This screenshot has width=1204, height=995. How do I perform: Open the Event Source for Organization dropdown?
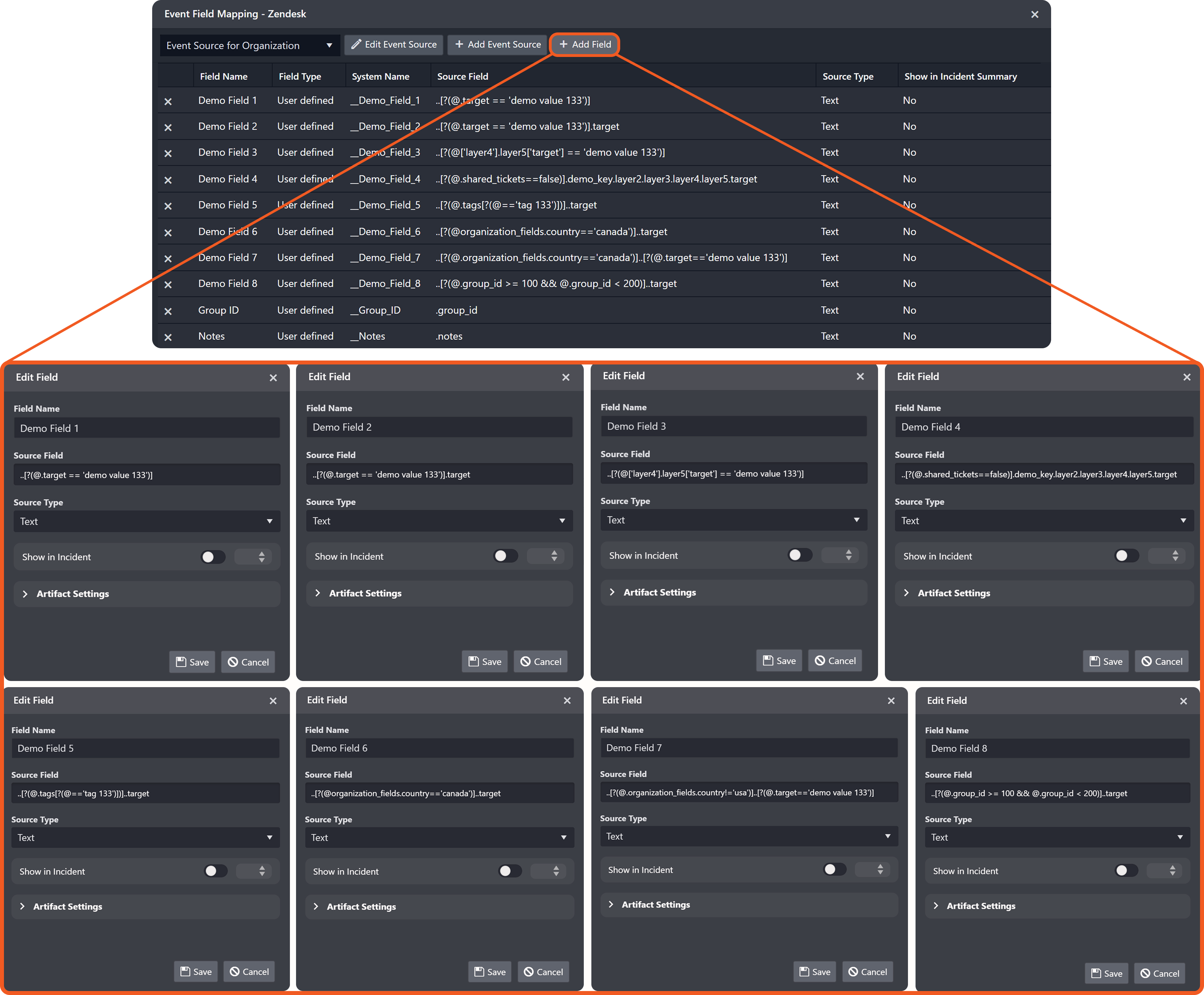[x=250, y=45]
